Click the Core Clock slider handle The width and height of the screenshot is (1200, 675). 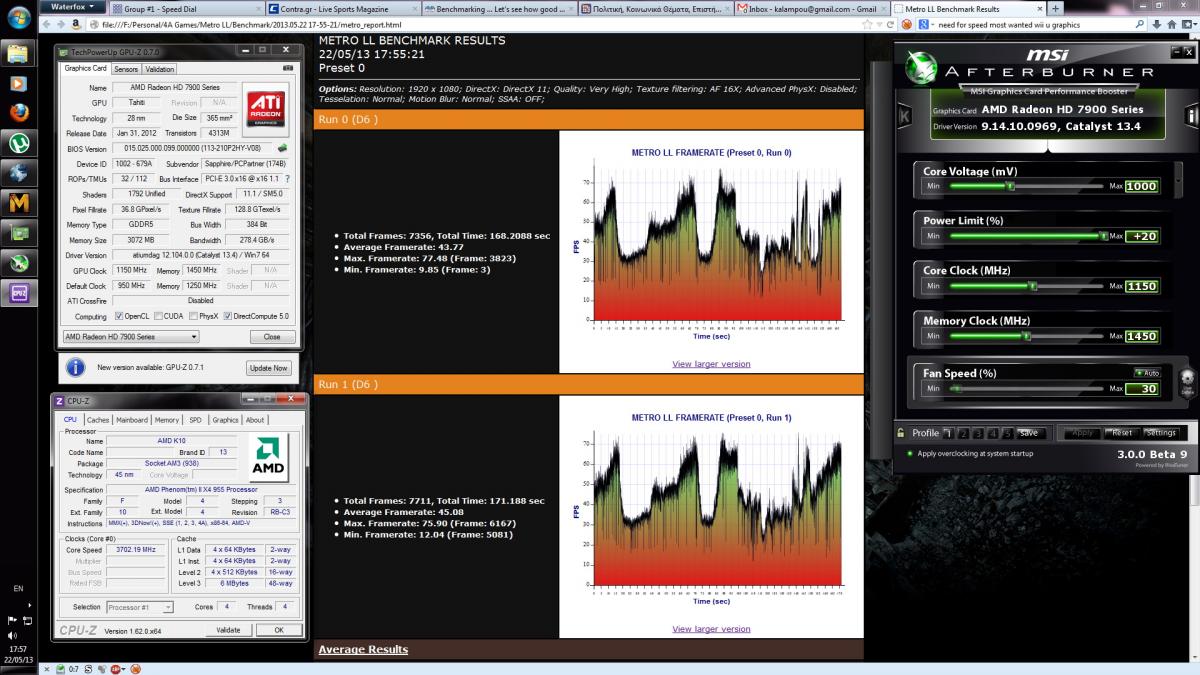pos(1031,286)
